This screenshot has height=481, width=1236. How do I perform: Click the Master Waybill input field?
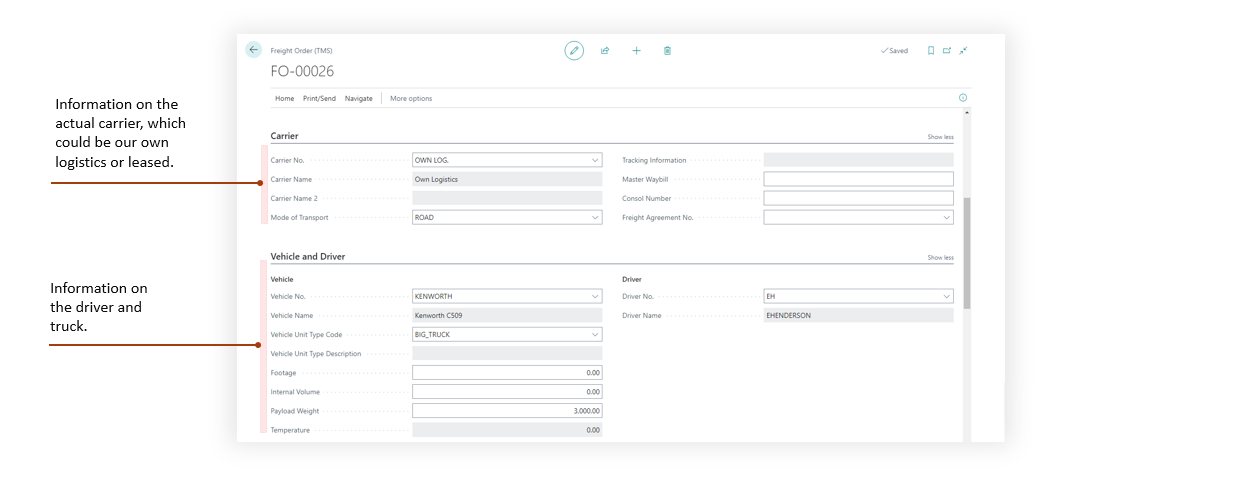tap(858, 179)
